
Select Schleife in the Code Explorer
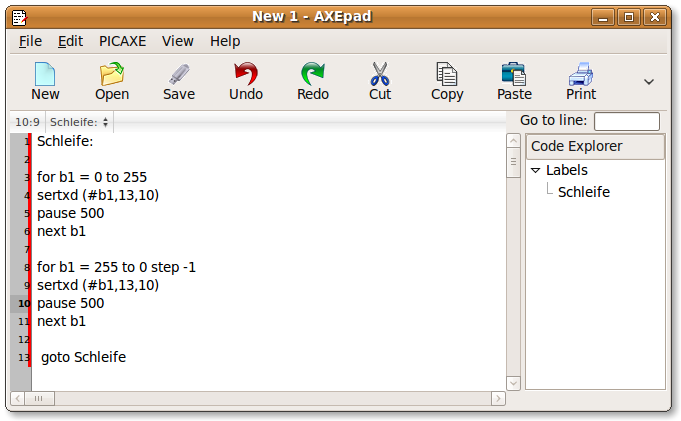pos(583,192)
